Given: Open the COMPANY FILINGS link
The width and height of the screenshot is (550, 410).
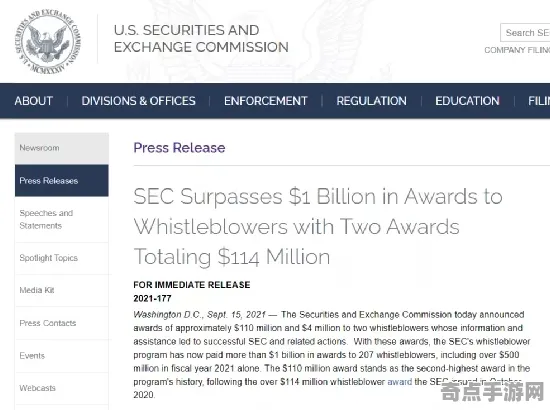Looking at the screenshot, I should [517, 50].
